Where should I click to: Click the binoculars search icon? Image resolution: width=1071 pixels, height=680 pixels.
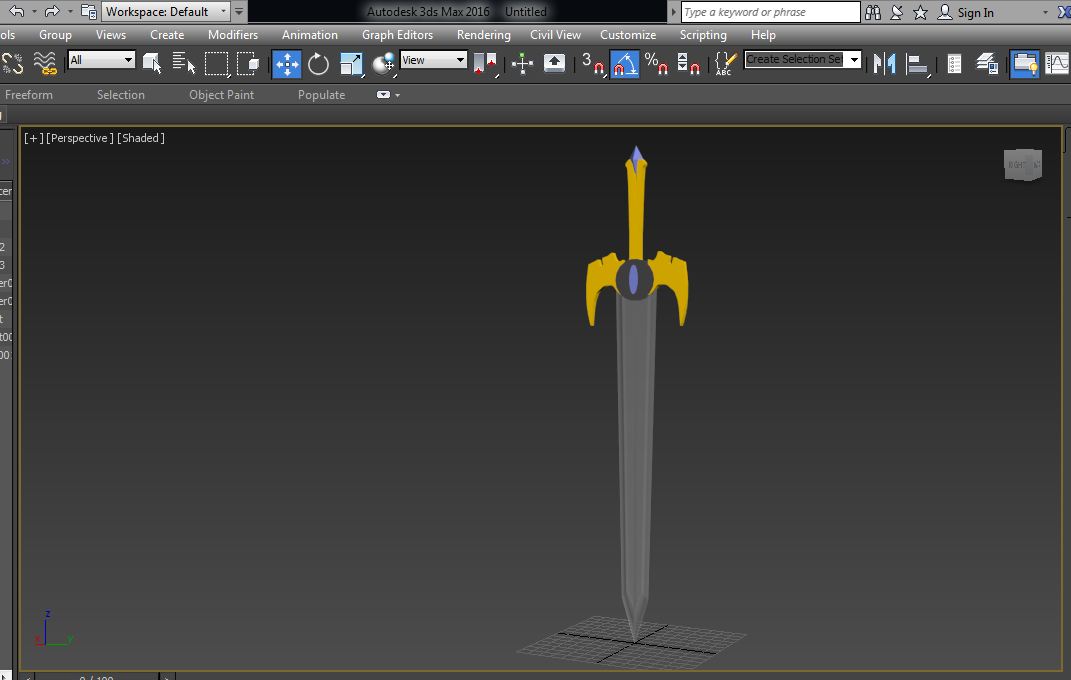click(x=873, y=12)
